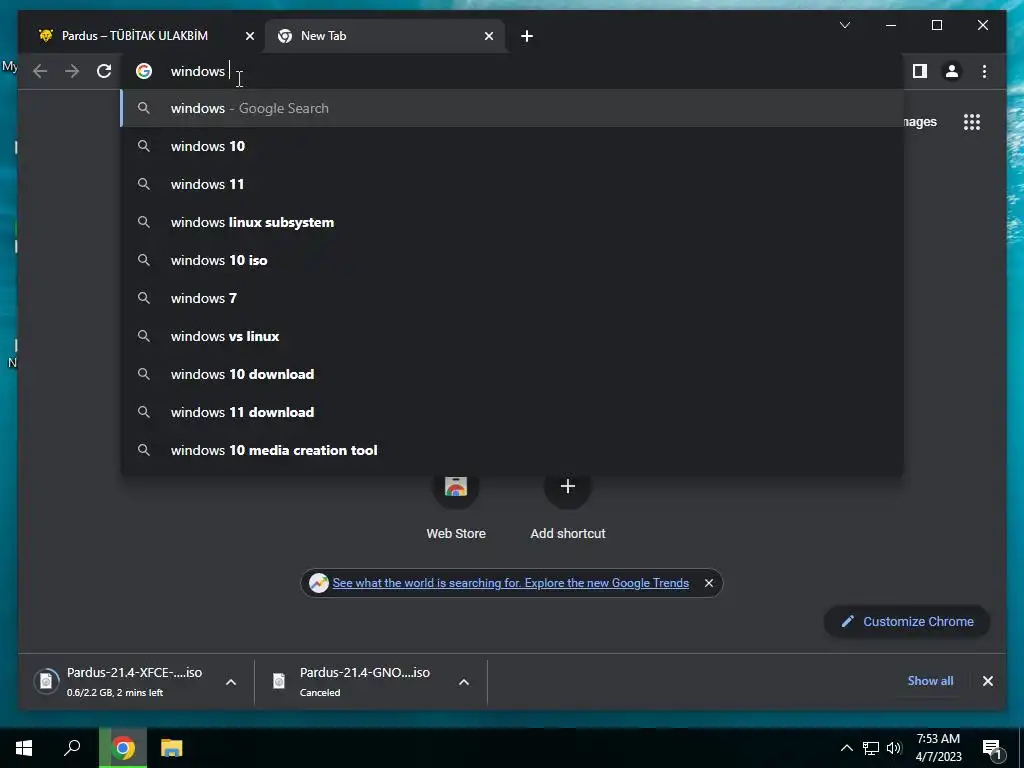
Task: Pick 'windows 10 iso' suggestion
Action: coord(513,260)
